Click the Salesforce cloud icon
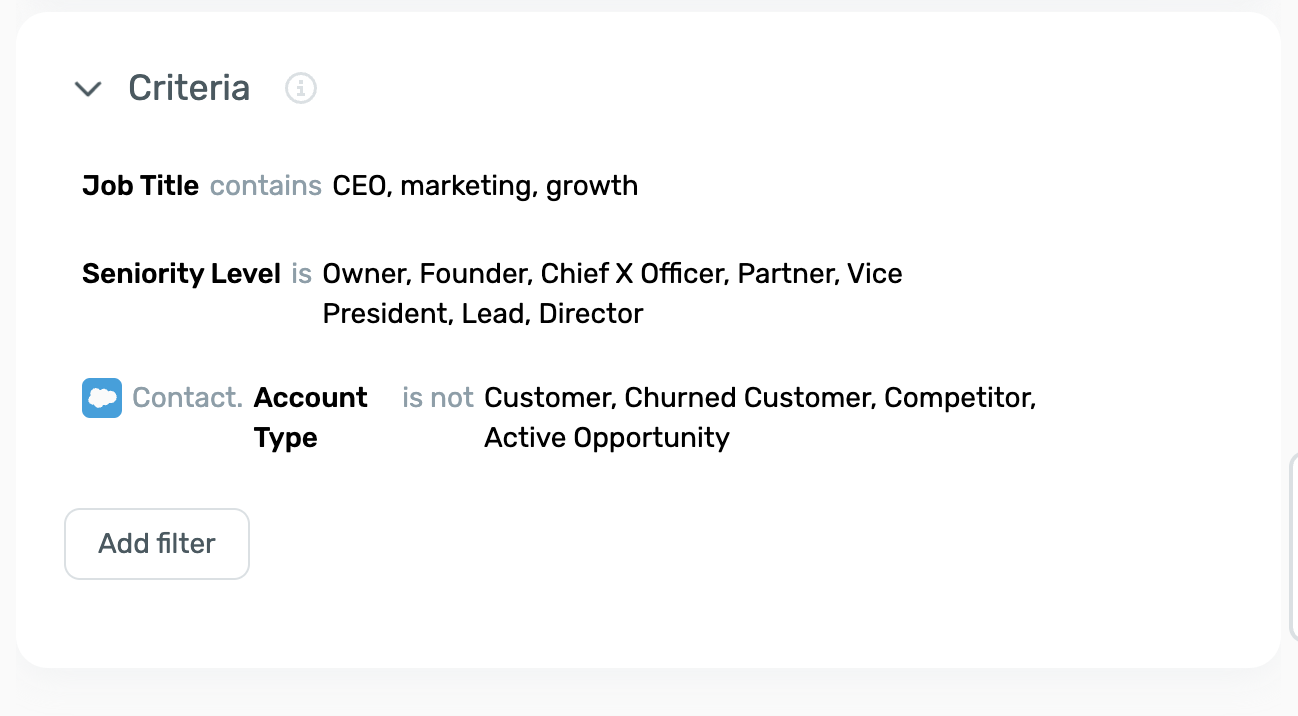The width and height of the screenshot is (1298, 716). point(102,398)
